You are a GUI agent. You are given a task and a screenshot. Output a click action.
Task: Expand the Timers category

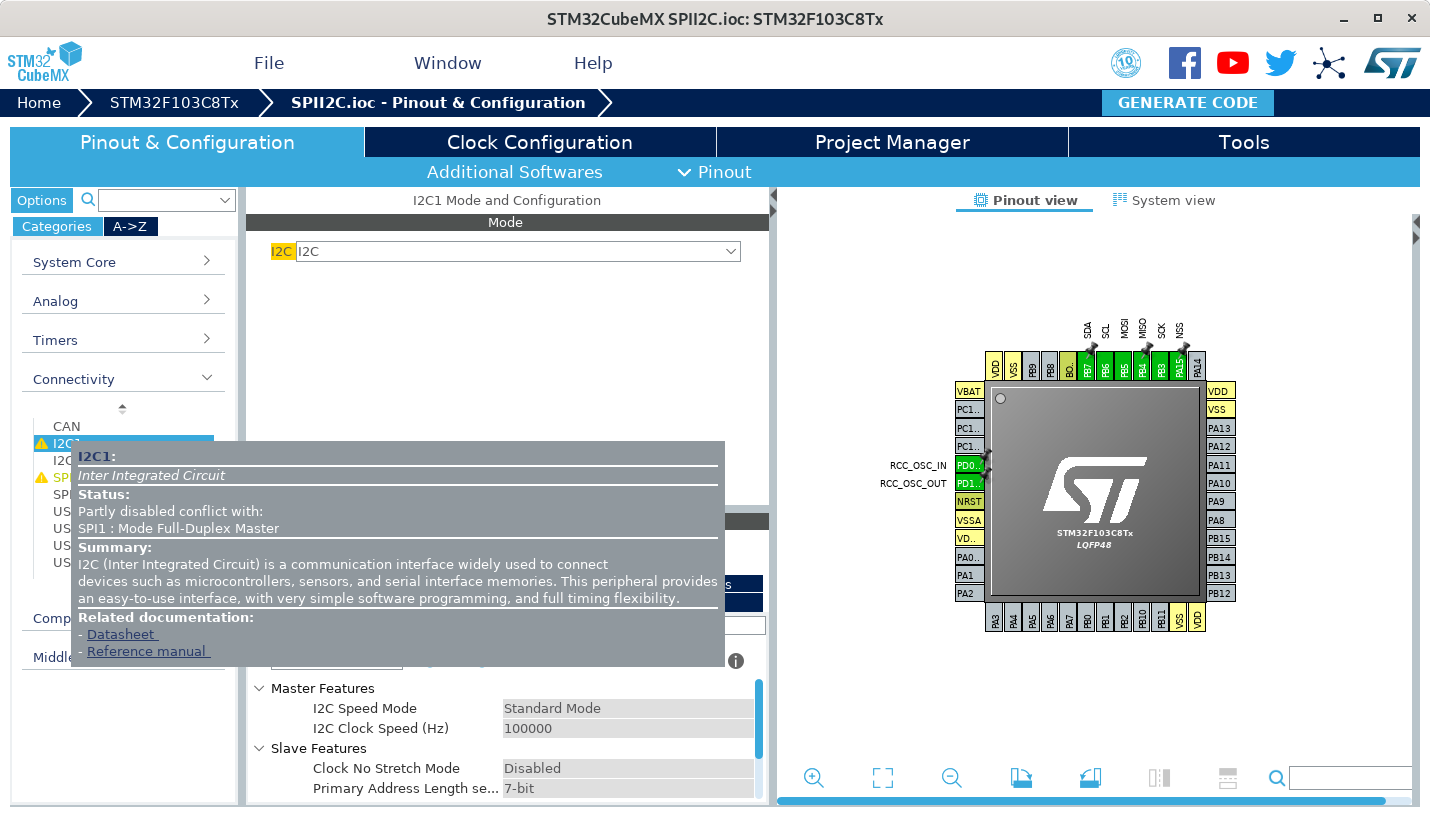tap(123, 340)
